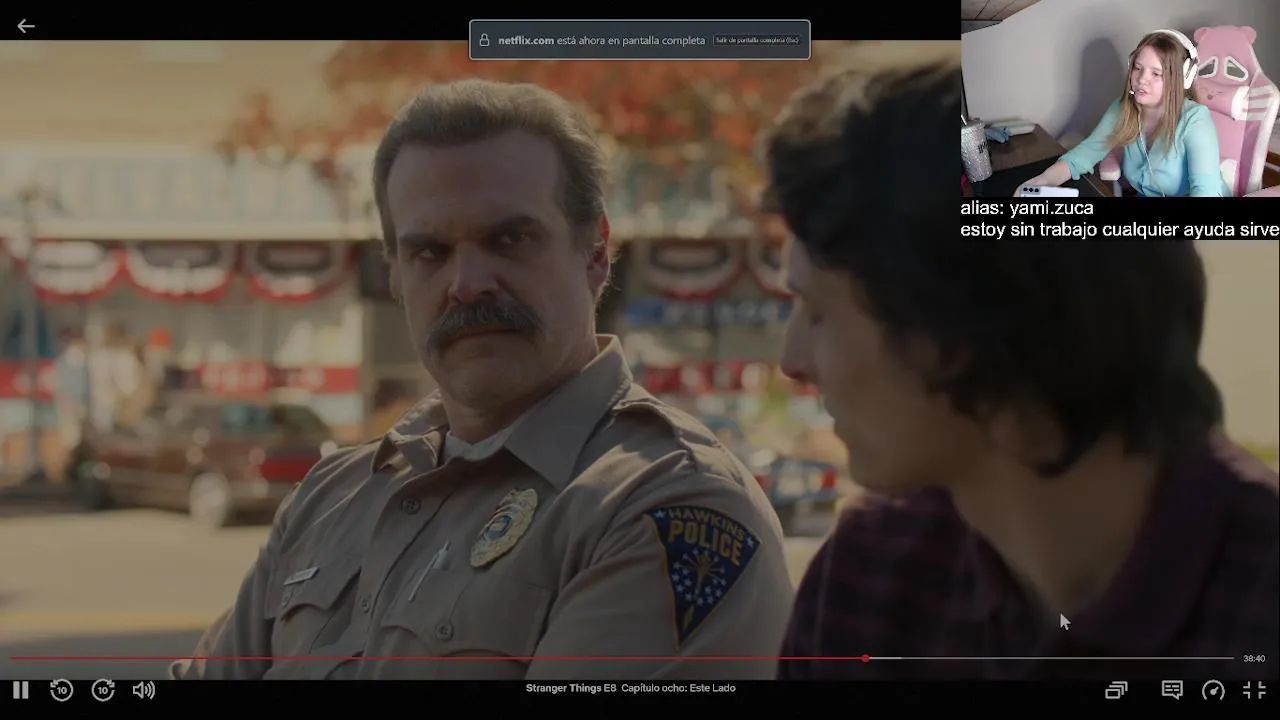
Task: Click the exit fullscreen (Esc) hint button
Action: pos(757,40)
